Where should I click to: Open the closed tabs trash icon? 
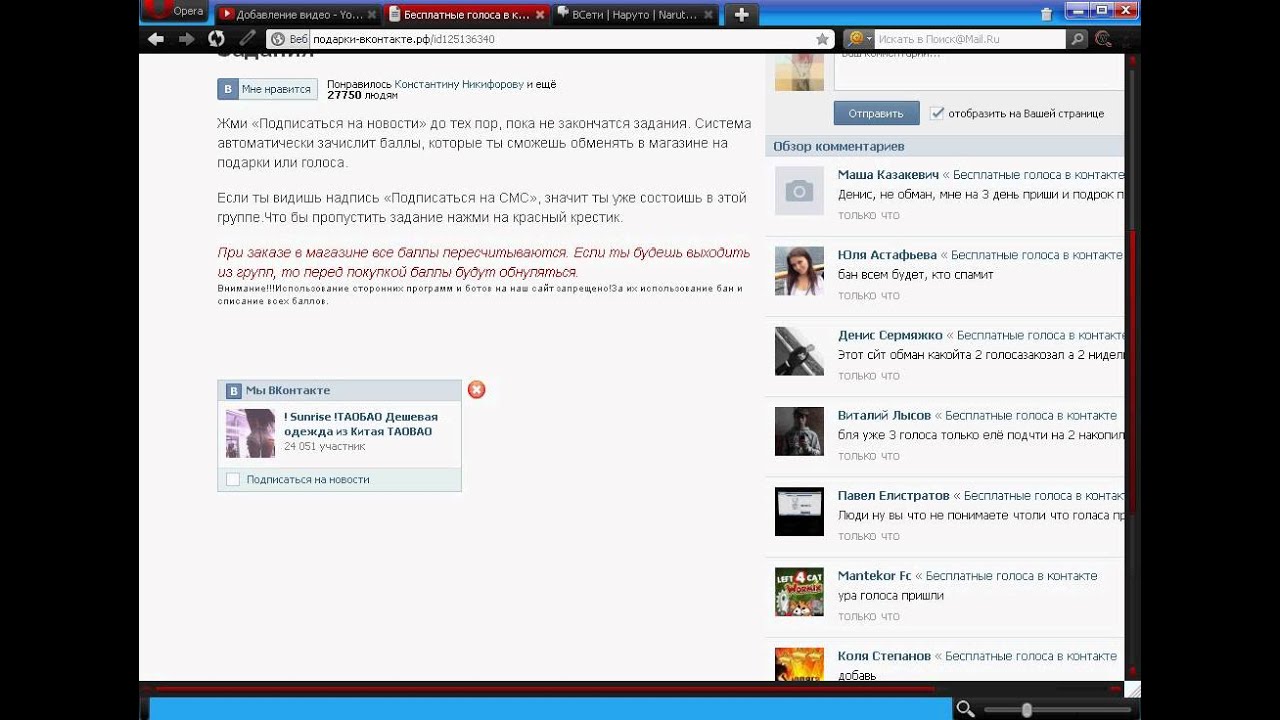[1046, 14]
